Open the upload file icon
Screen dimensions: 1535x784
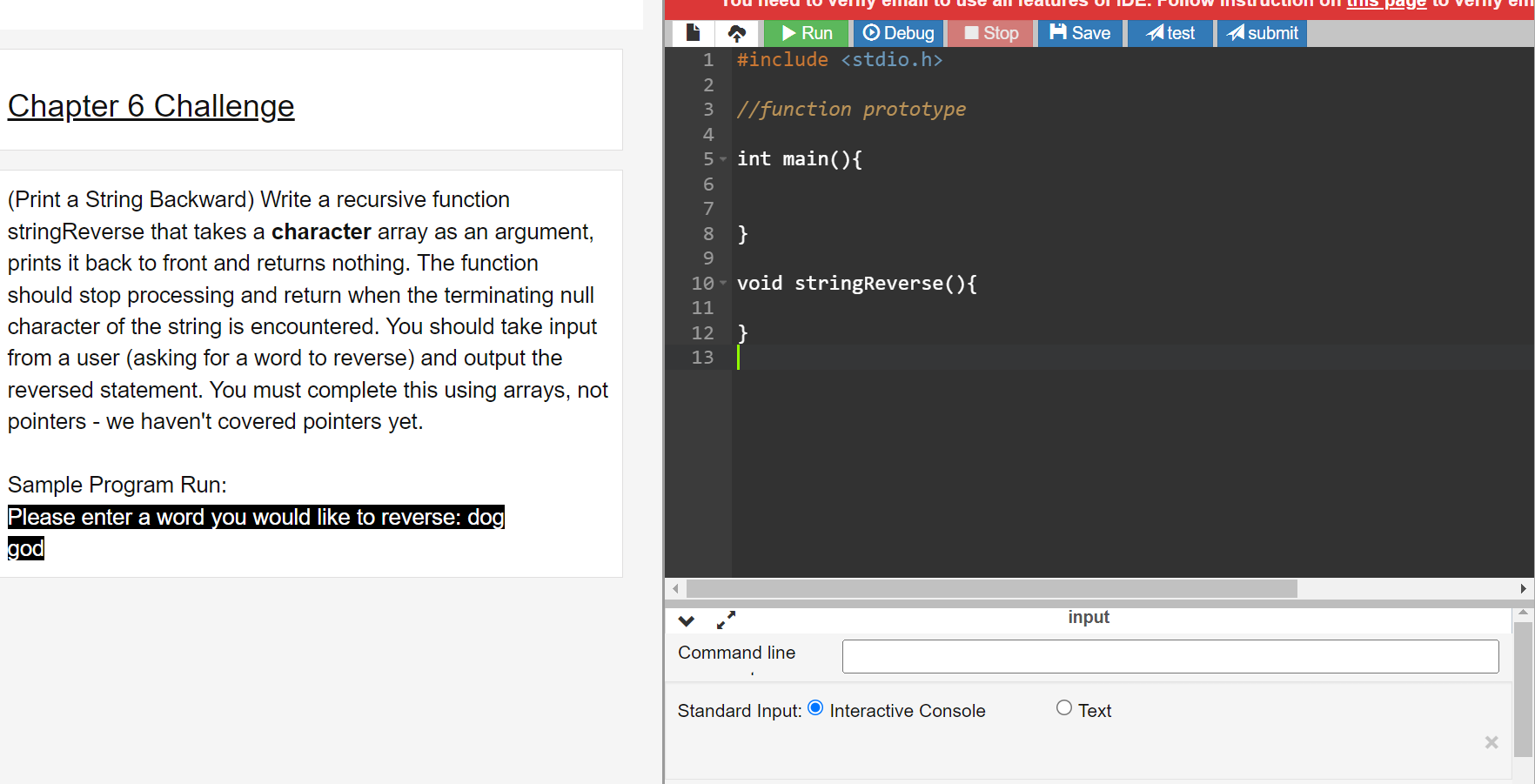tap(736, 32)
